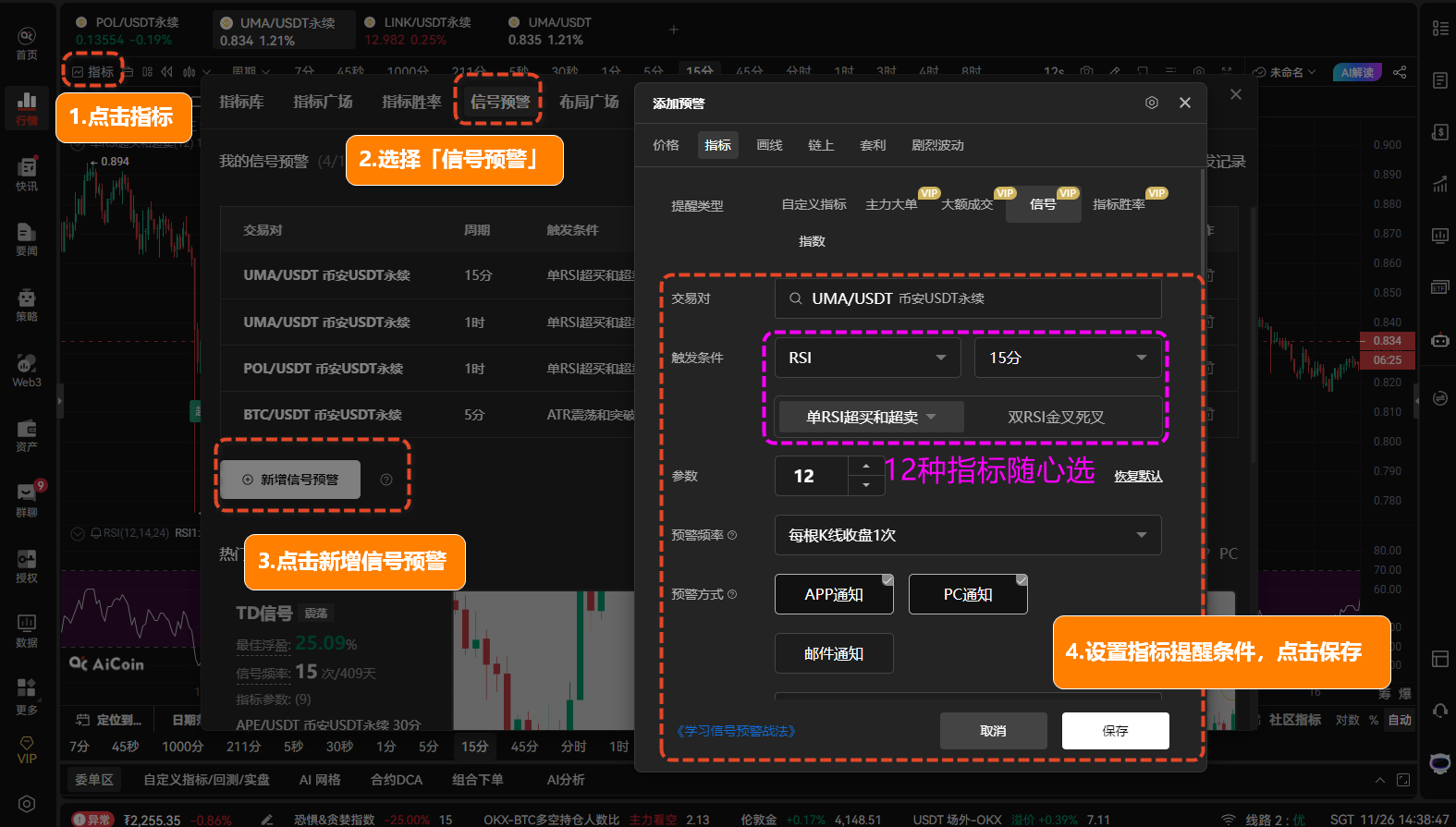
Task: Open the watchlist icon in right sidebar
Action: (x=1439, y=29)
